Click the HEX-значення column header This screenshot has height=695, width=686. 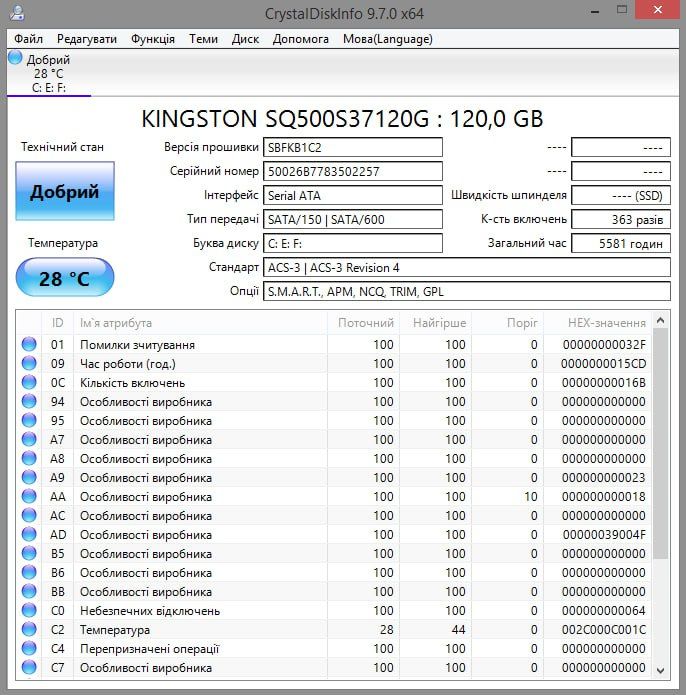[598, 323]
